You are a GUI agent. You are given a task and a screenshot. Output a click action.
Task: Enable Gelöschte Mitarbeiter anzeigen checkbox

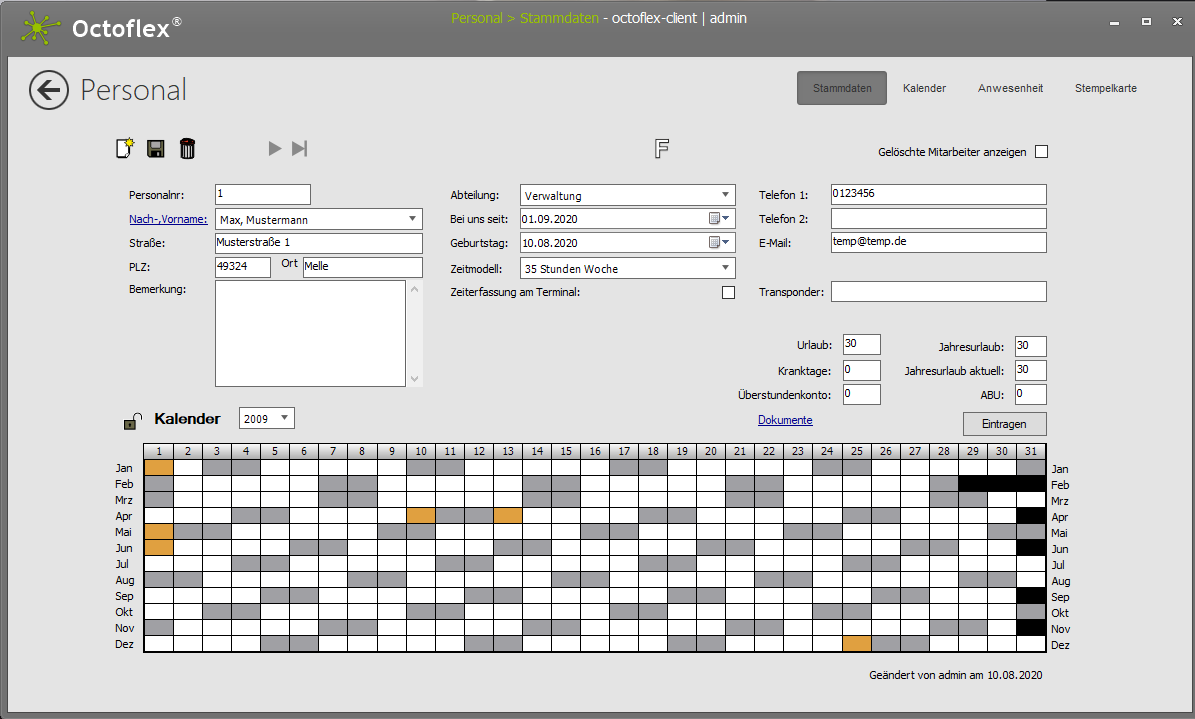1041,152
